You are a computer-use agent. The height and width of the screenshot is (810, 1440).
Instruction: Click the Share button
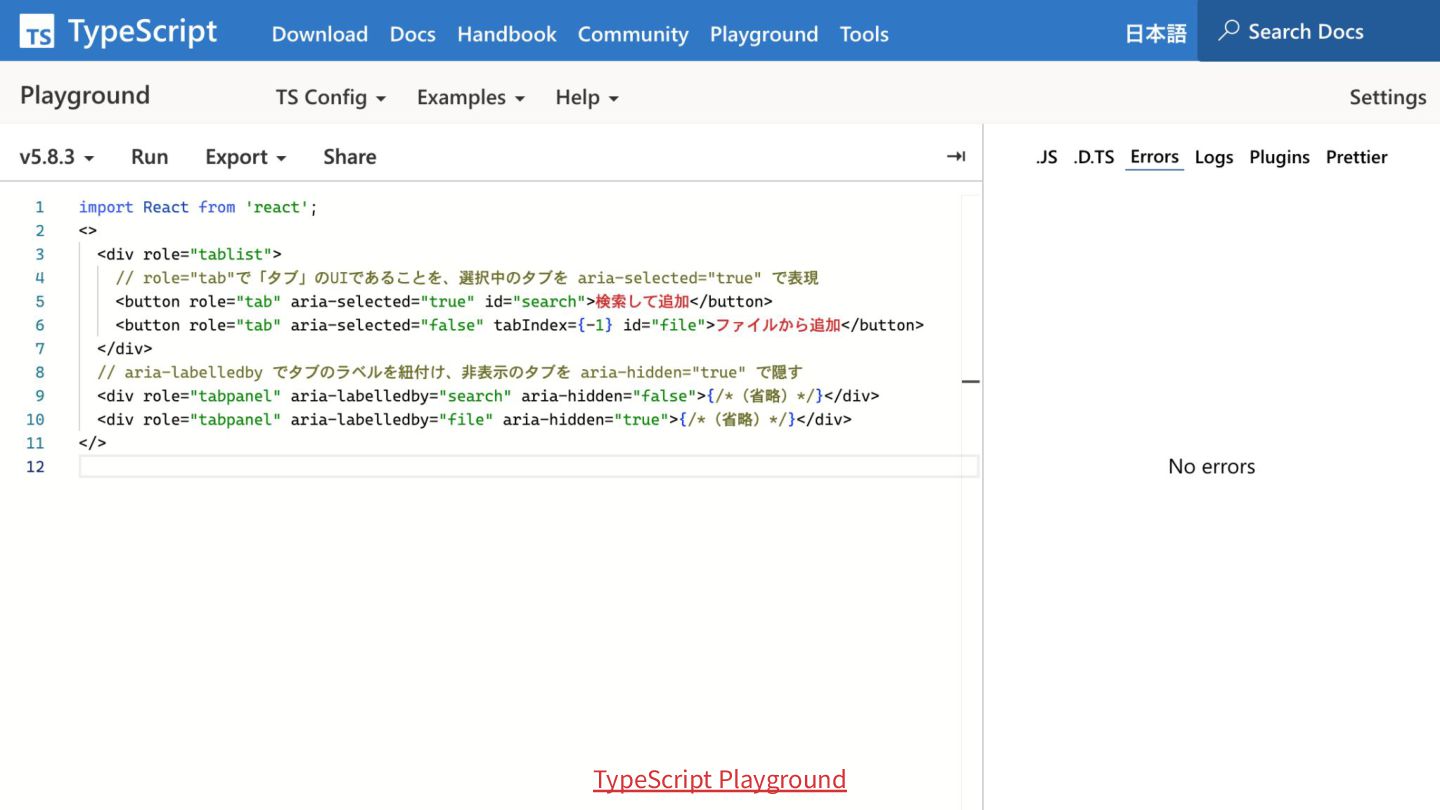pos(350,157)
